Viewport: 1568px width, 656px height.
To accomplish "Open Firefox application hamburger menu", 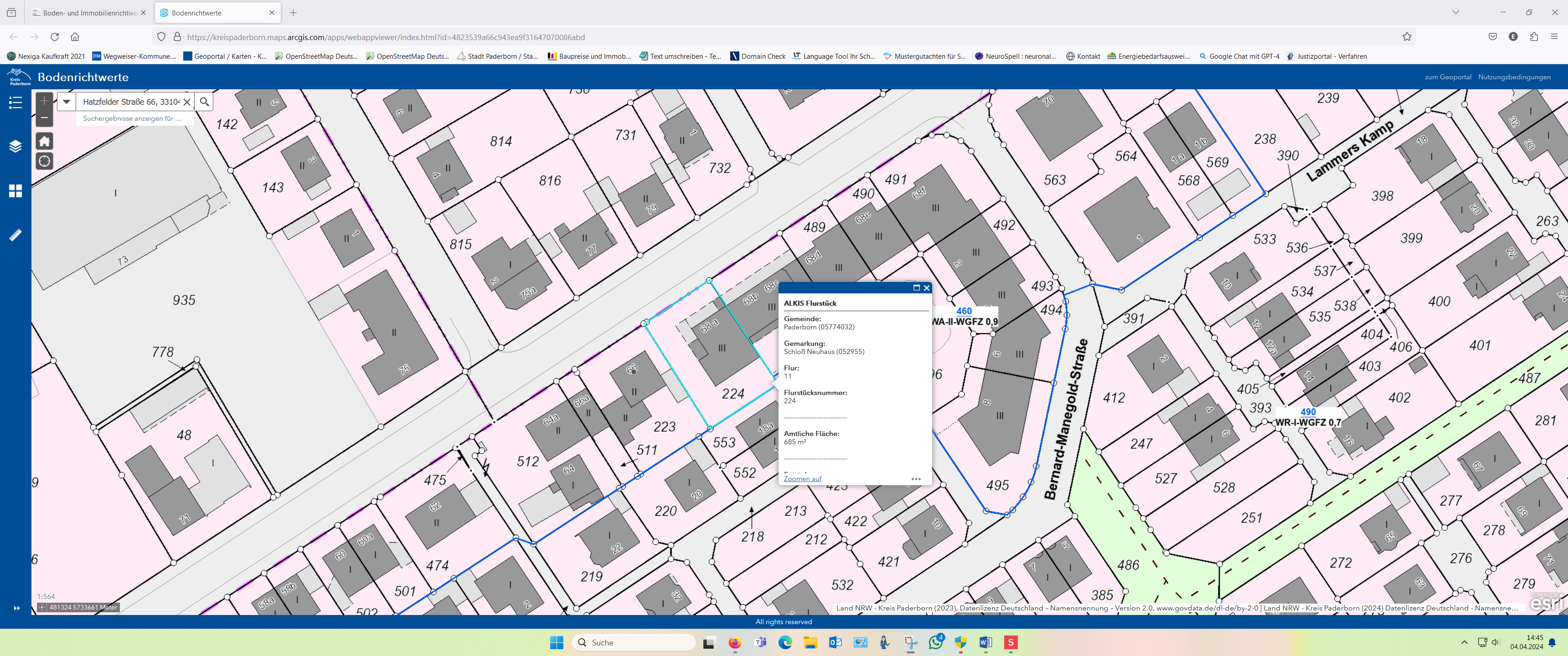I will point(1553,36).
